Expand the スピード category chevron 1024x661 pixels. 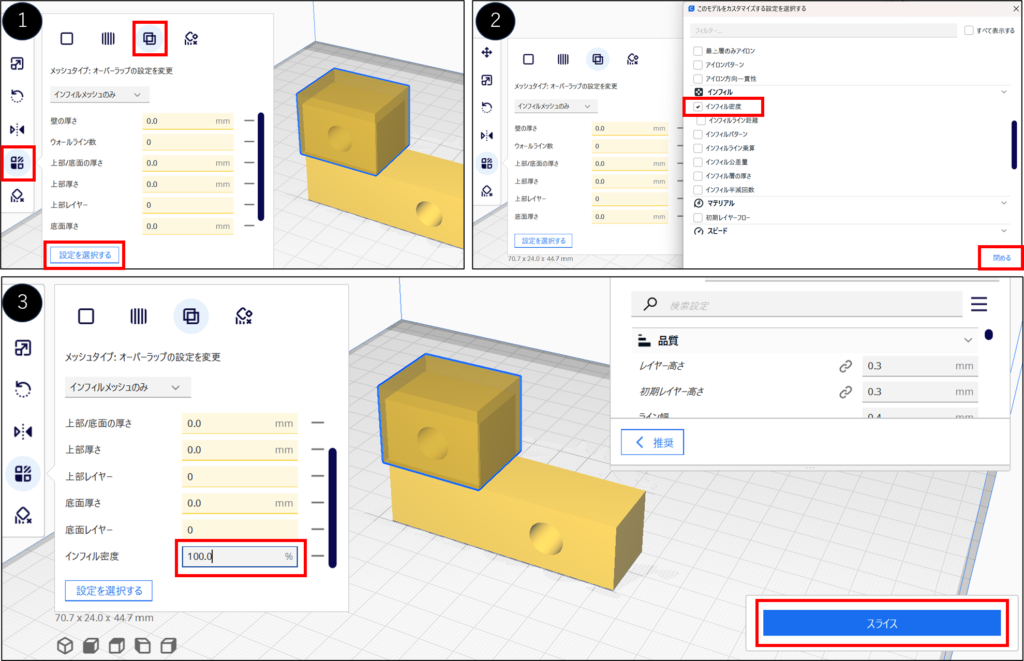click(1004, 231)
